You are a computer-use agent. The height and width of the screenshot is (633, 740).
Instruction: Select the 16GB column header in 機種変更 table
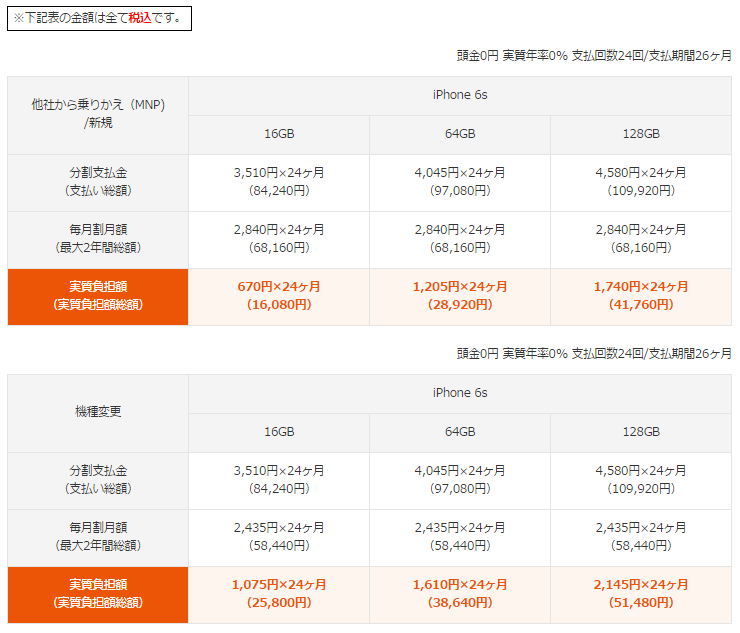coord(279,433)
